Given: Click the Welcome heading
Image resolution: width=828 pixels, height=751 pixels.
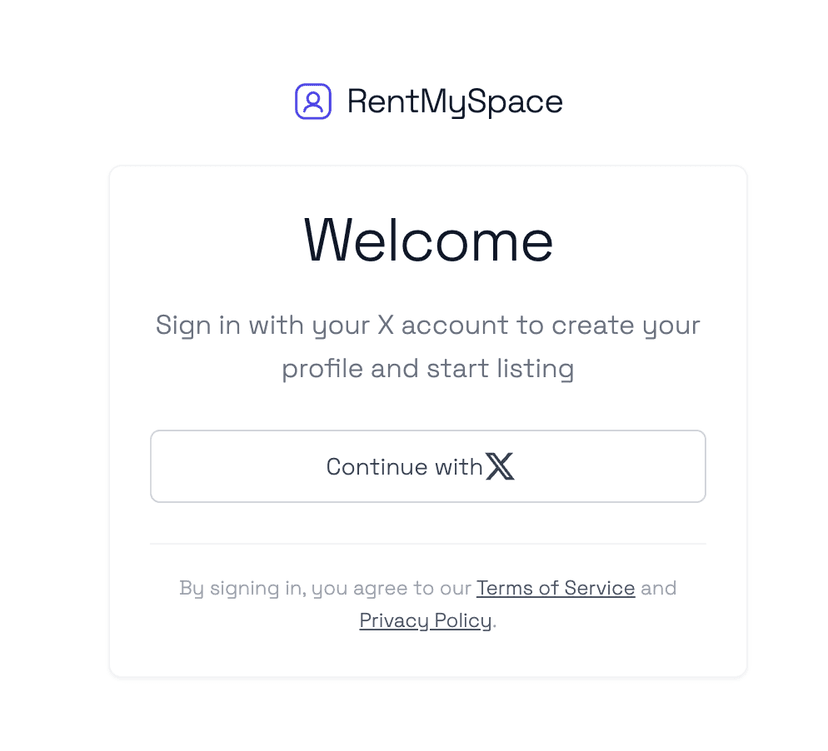Looking at the screenshot, I should 428,241.
